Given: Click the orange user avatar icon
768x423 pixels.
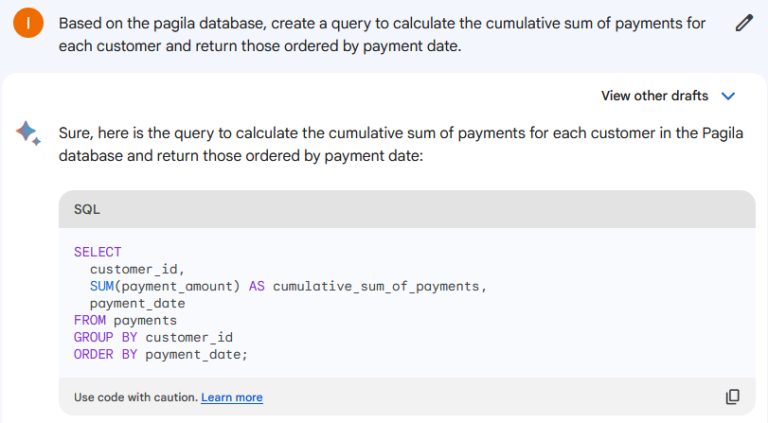Looking at the screenshot, I should [30, 23].
